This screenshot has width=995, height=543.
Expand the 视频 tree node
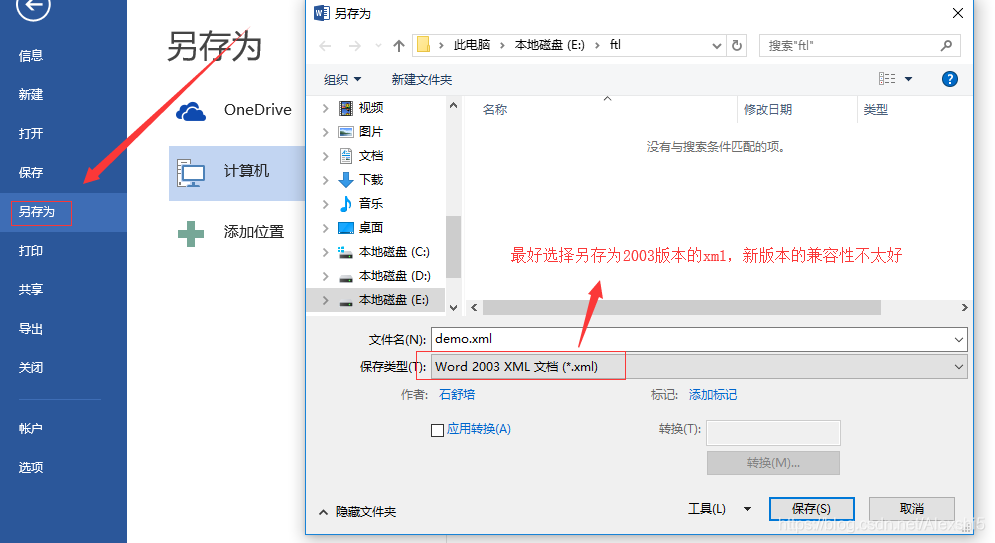coord(326,108)
